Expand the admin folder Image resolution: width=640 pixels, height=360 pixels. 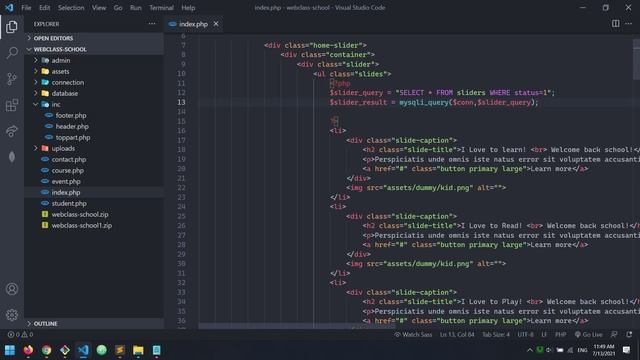point(94,60)
